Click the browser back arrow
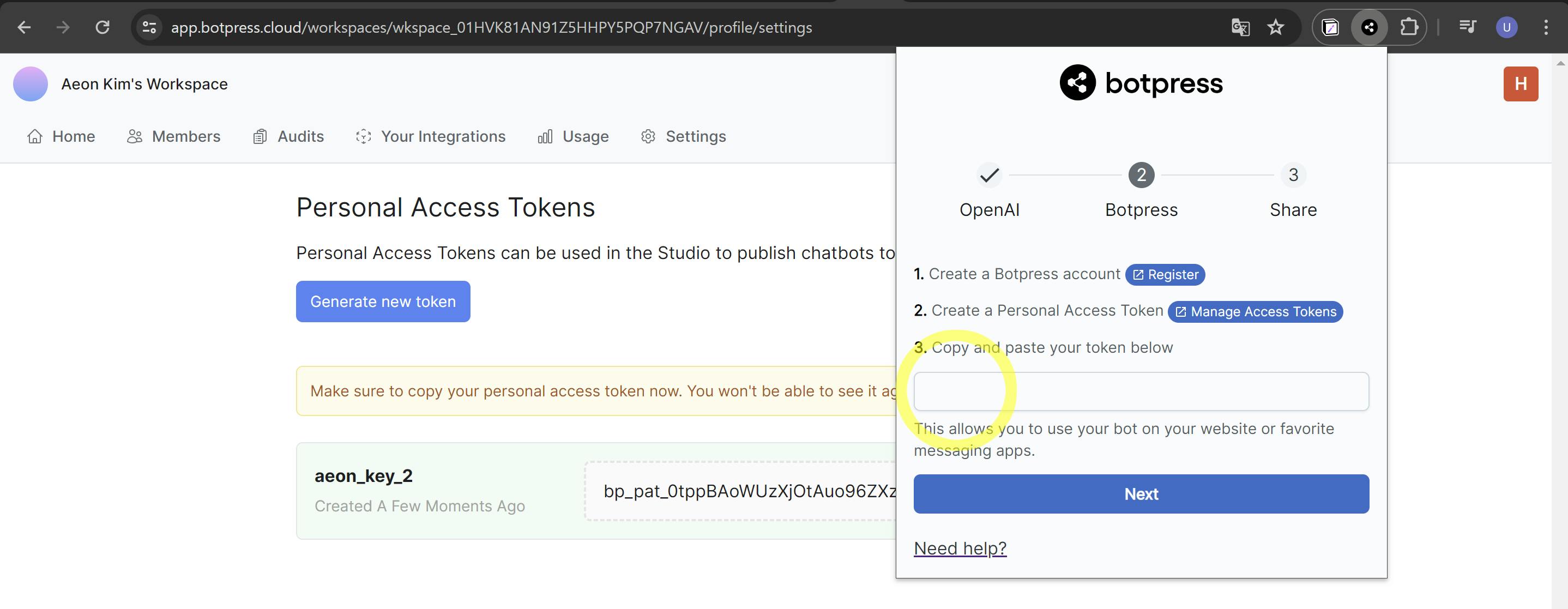The width and height of the screenshot is (1568, 609). point(24,27)
